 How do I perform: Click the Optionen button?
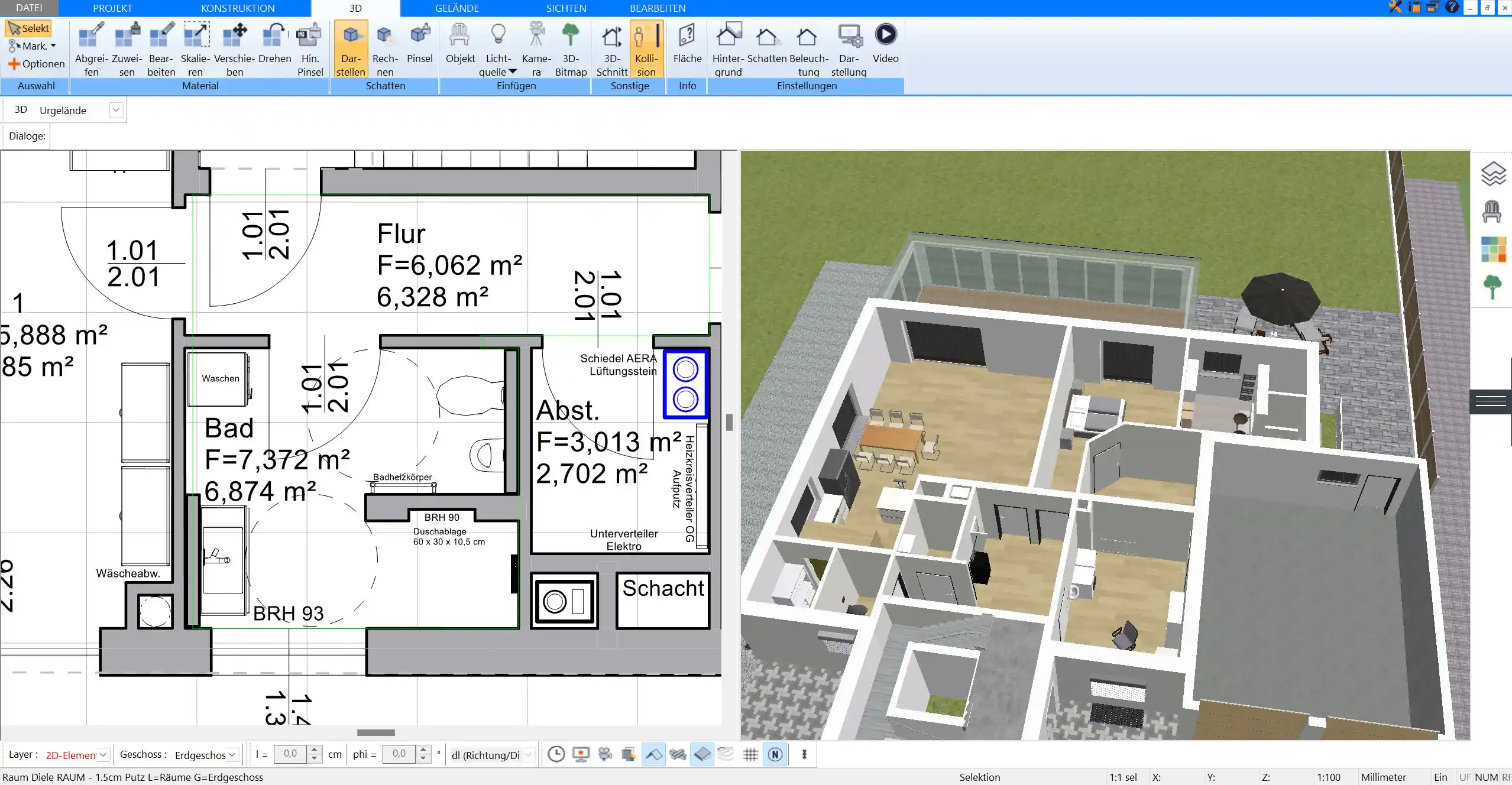coord(36,64)
